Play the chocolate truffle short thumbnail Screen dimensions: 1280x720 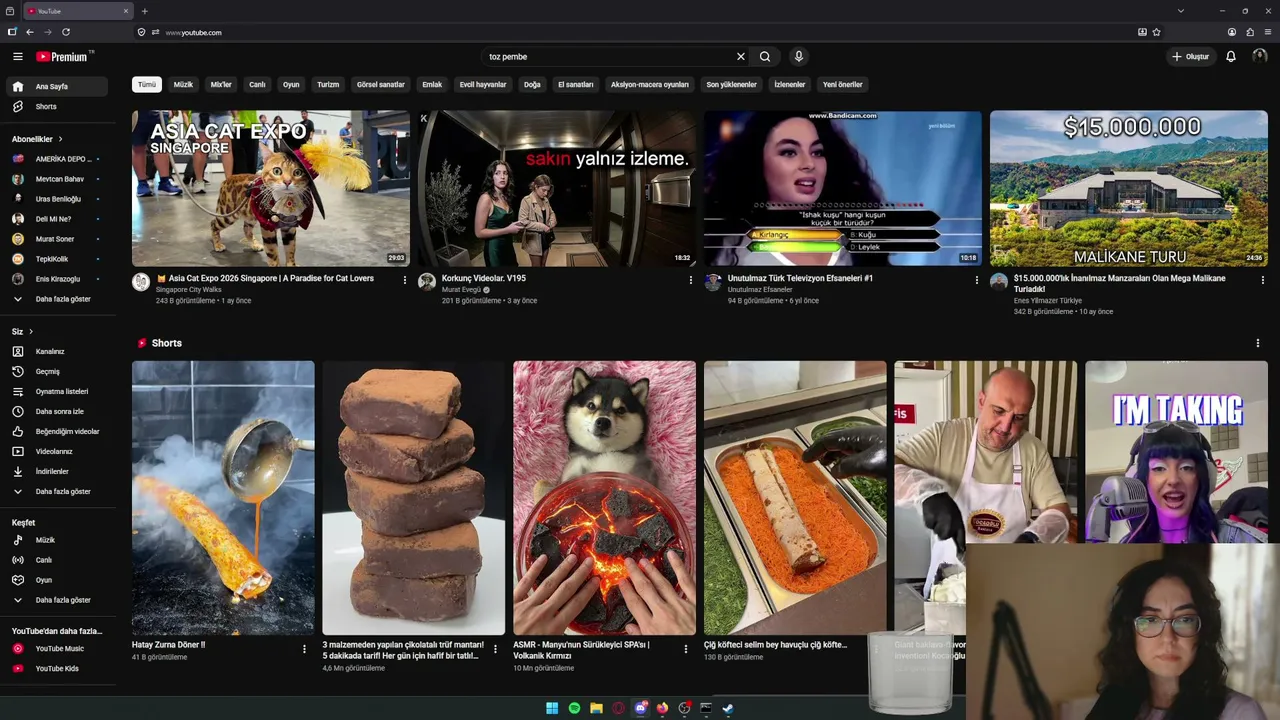414,498
